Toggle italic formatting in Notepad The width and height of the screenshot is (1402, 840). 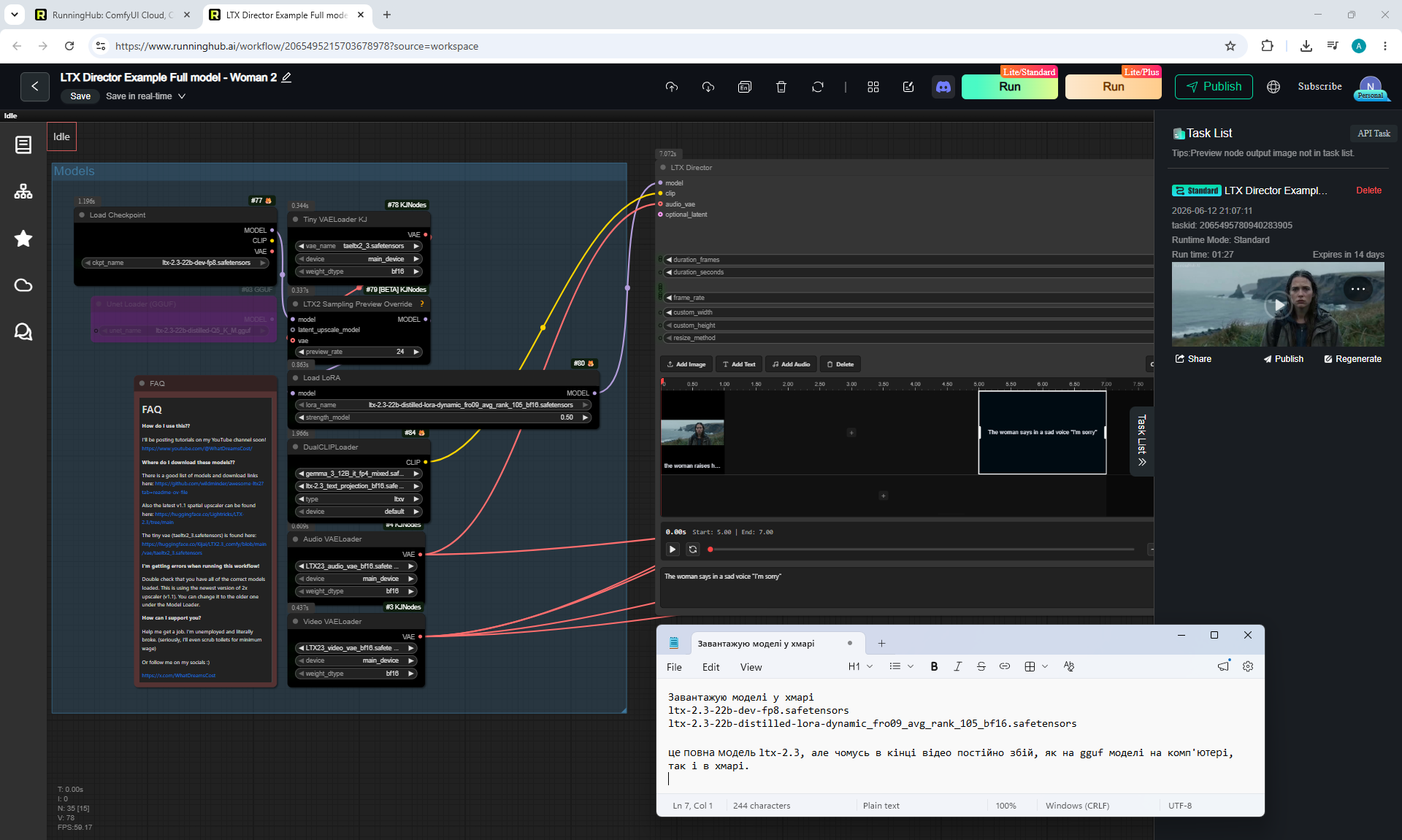click(x=957, y=666)
